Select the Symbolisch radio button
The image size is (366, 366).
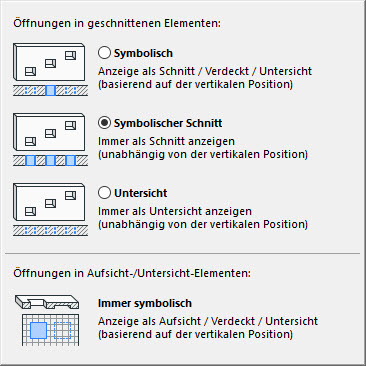[104, 53]
